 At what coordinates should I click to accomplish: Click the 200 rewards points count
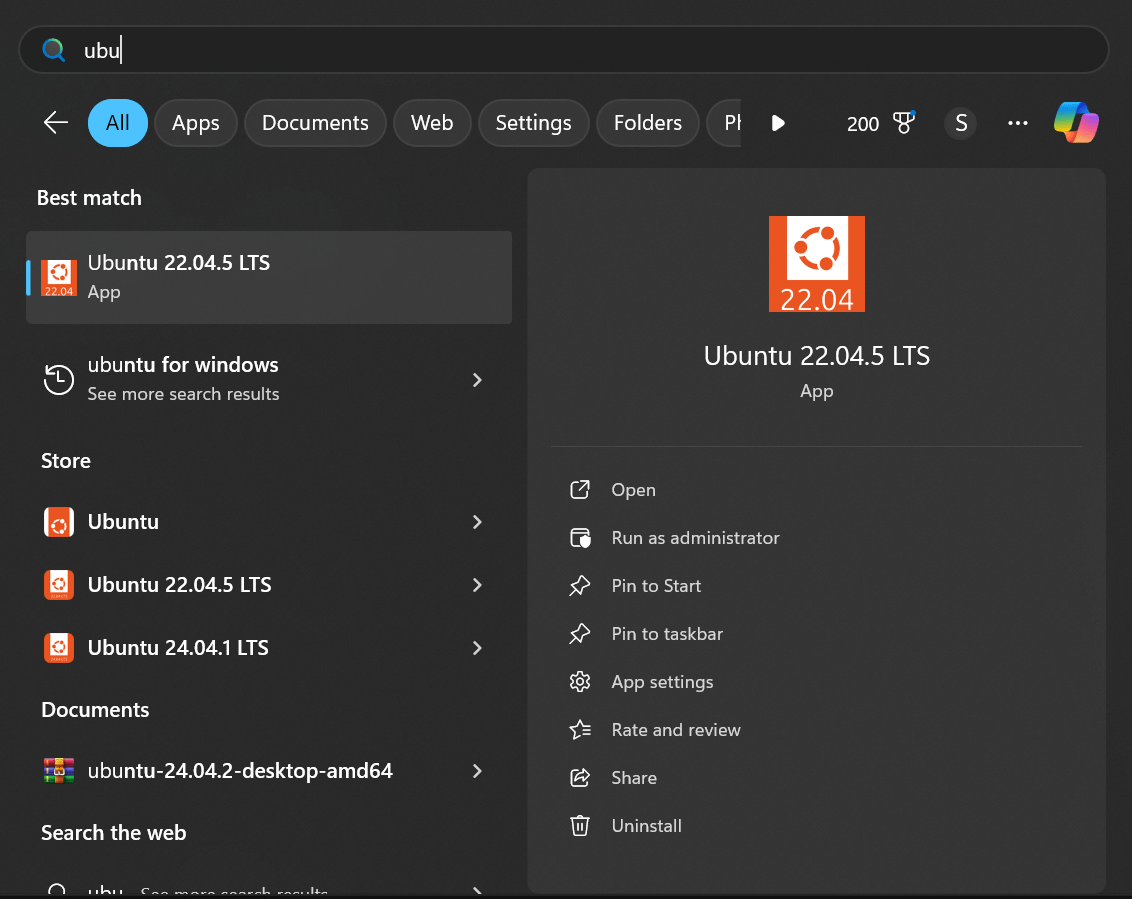pyautogui.click(x=863, y=124)
